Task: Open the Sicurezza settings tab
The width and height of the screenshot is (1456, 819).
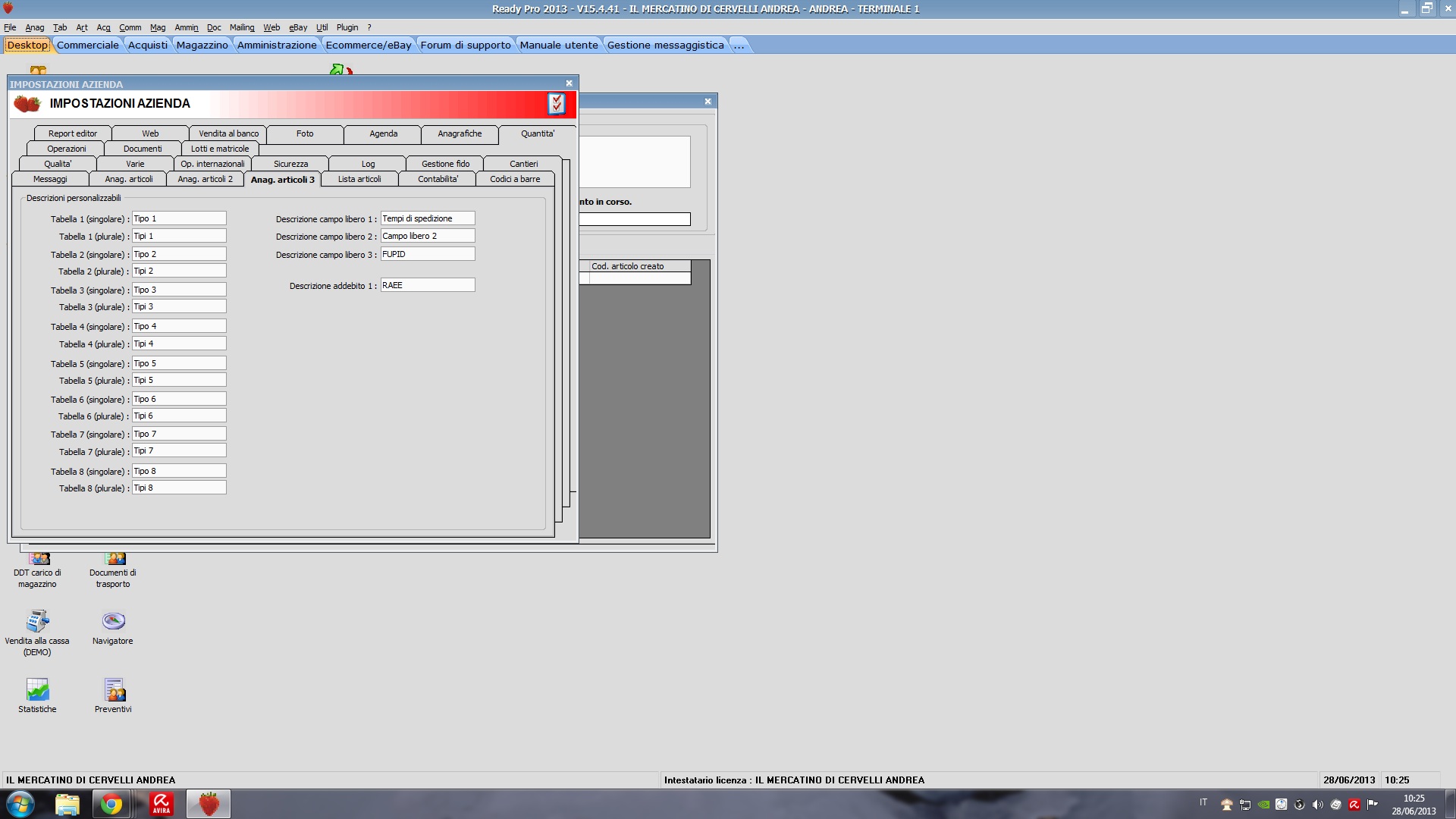Action: tap(290, 164)
